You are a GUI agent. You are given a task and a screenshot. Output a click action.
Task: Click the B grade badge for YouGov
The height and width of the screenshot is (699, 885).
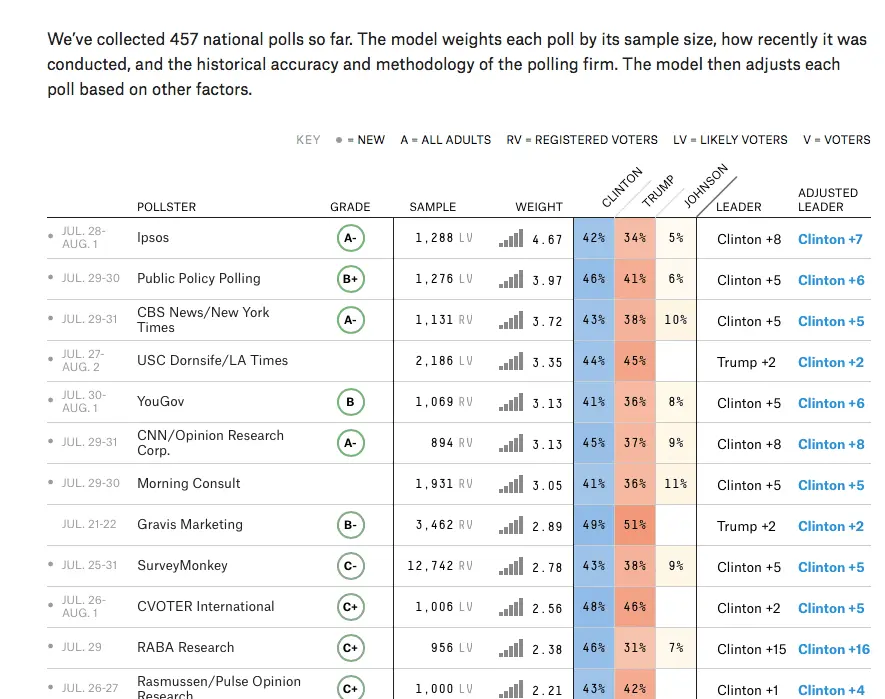tap(350, 403)
